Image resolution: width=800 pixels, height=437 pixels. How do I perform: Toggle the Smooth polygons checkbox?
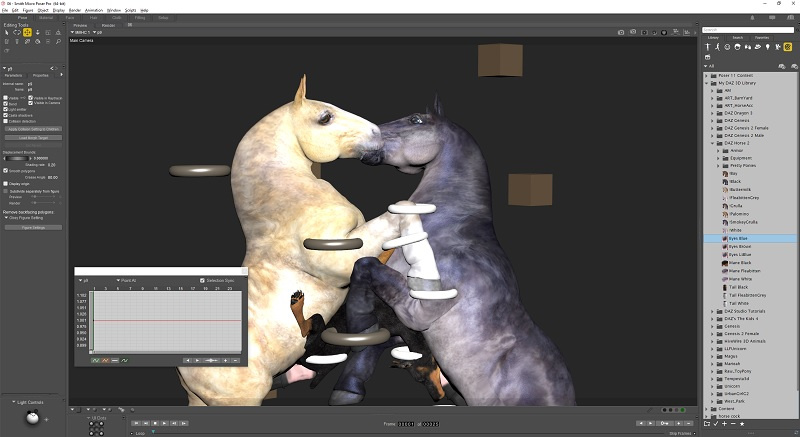(x=6, y=171)
